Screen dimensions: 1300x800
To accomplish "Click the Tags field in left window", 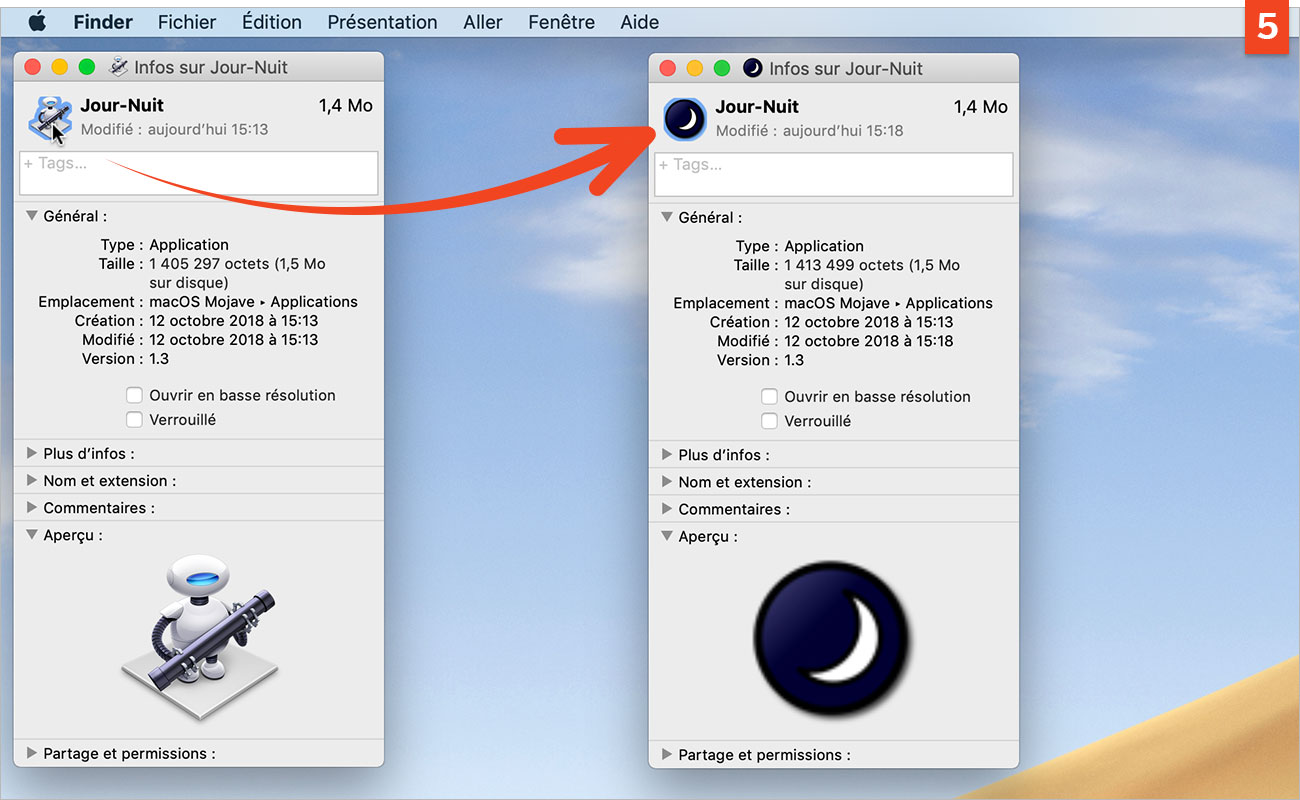I will (199, 173).
